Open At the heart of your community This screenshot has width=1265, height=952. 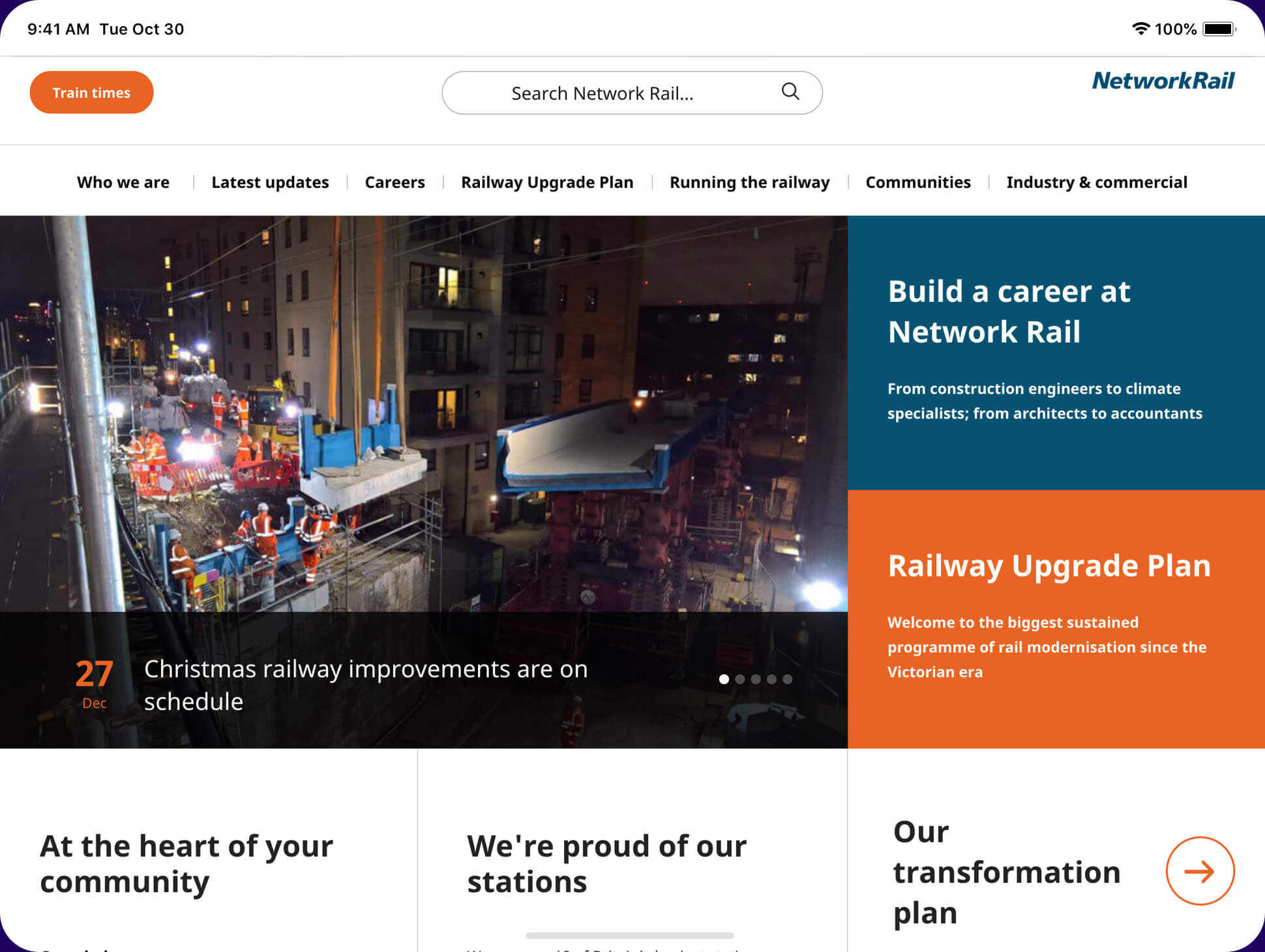click(186, 863)
